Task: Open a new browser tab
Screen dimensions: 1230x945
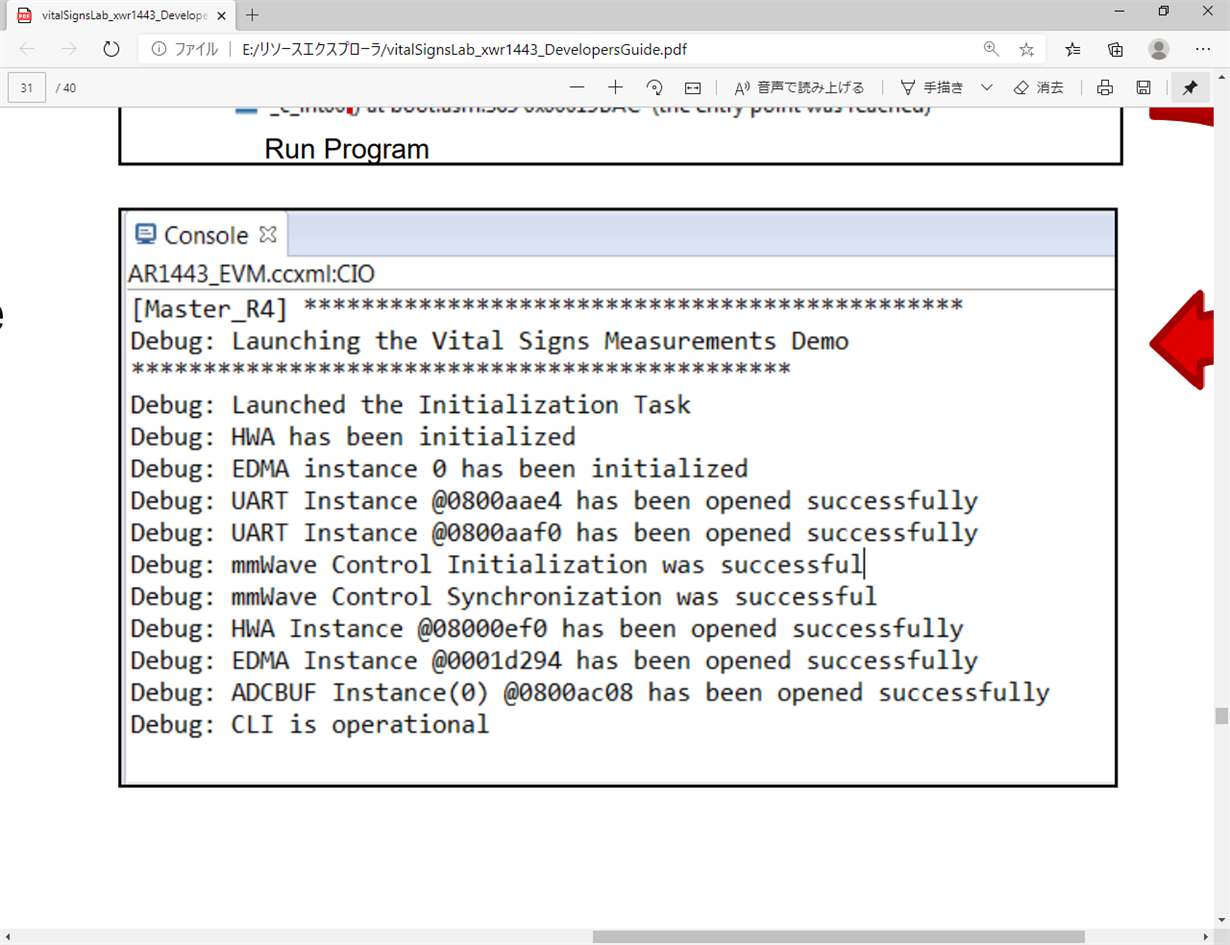Action: point(250,15)
